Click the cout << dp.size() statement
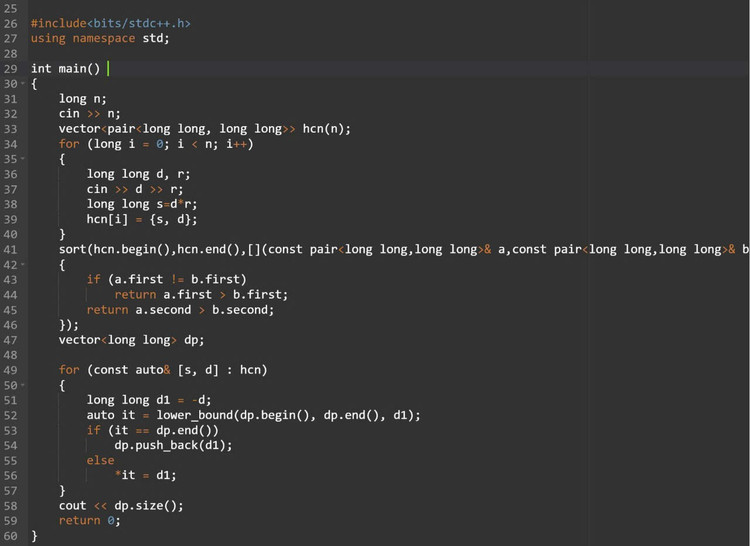Viewport: 750px width, 546px height. click(120, 505)
